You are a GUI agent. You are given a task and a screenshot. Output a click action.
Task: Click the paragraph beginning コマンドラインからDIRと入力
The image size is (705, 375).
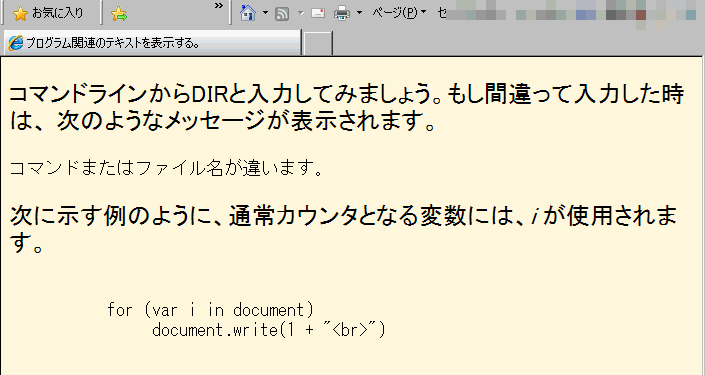pos(346,107)
